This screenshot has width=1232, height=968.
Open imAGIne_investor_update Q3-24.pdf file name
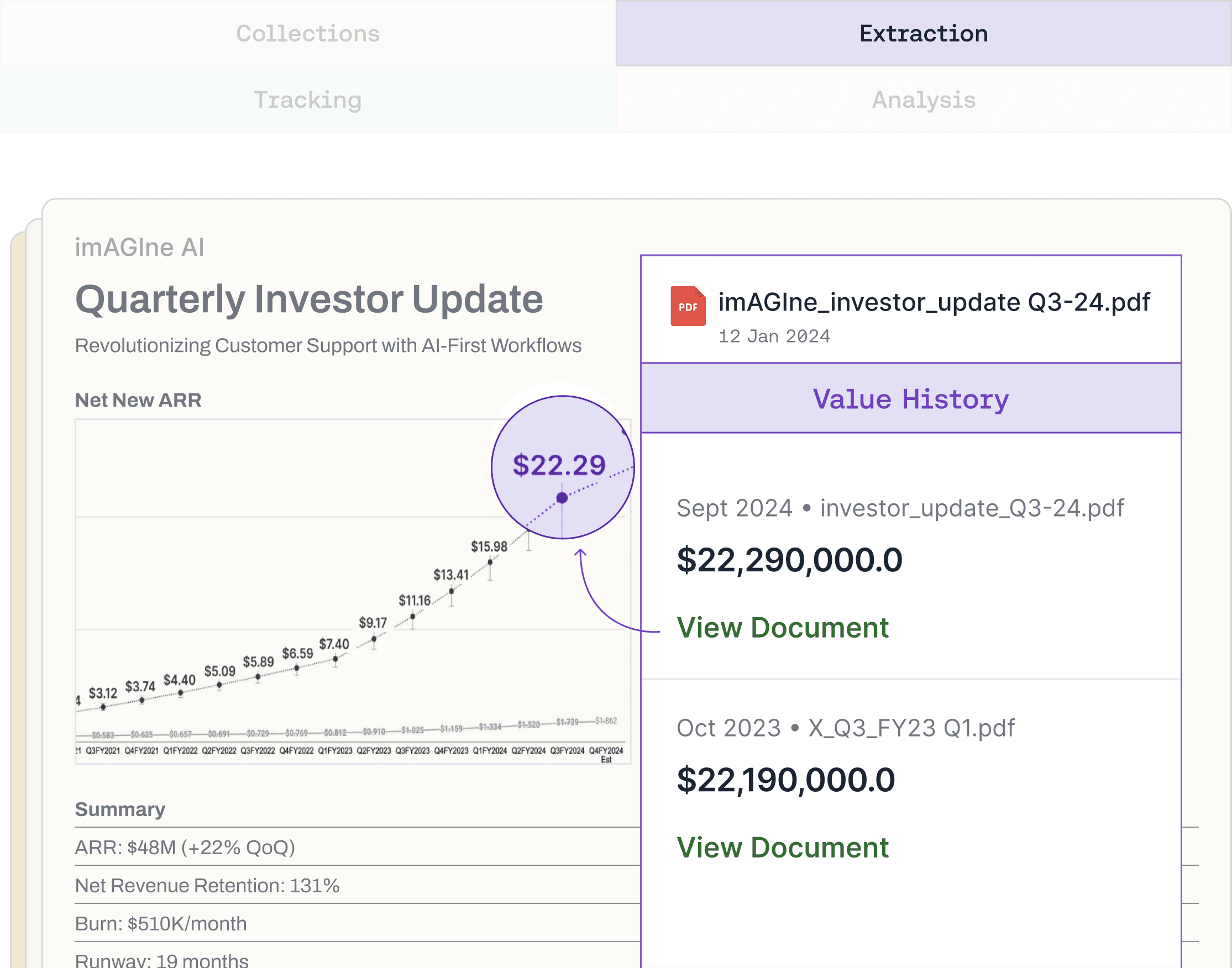coord(933,302)
